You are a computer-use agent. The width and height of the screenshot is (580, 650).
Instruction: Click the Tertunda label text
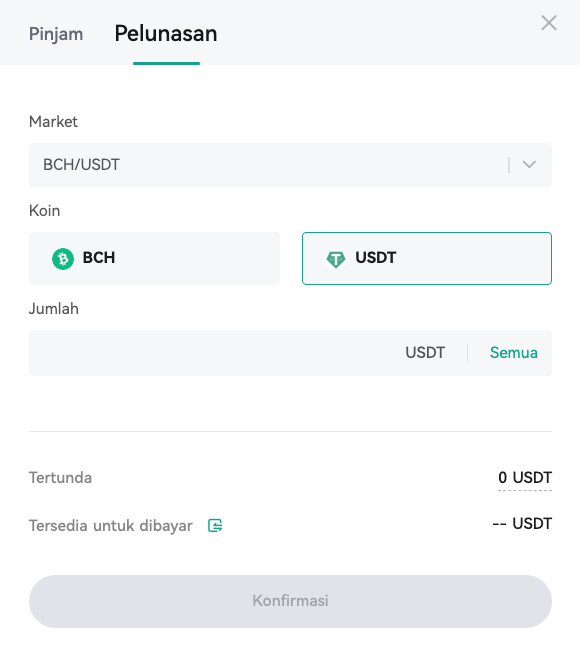point(61,478)
